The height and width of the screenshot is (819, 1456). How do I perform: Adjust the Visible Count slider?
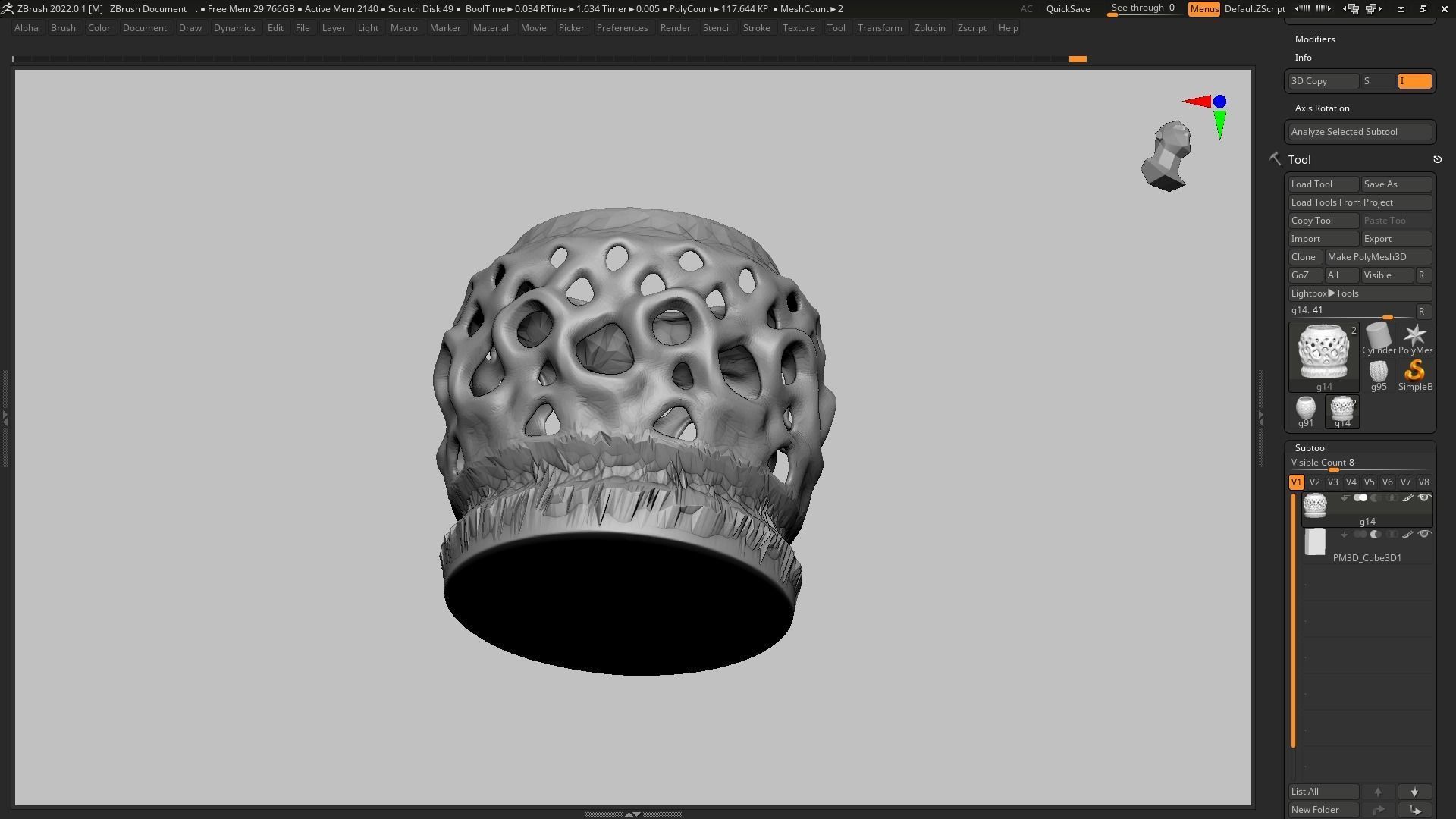pos(1360,463)
